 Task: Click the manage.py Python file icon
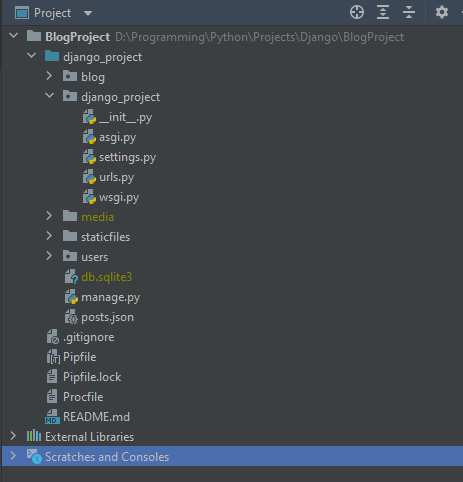pos(71,297)
